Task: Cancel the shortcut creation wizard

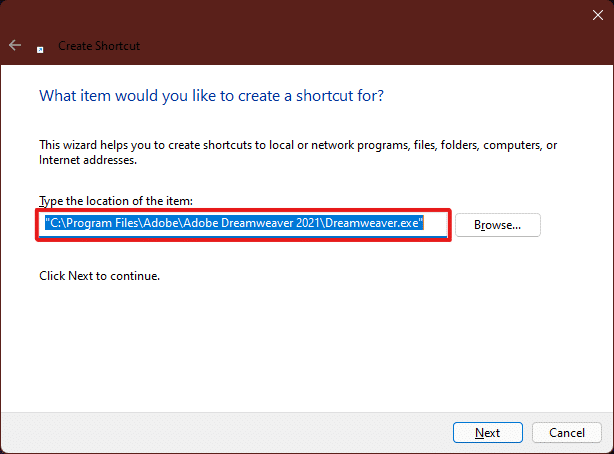Action: point(567,432)
